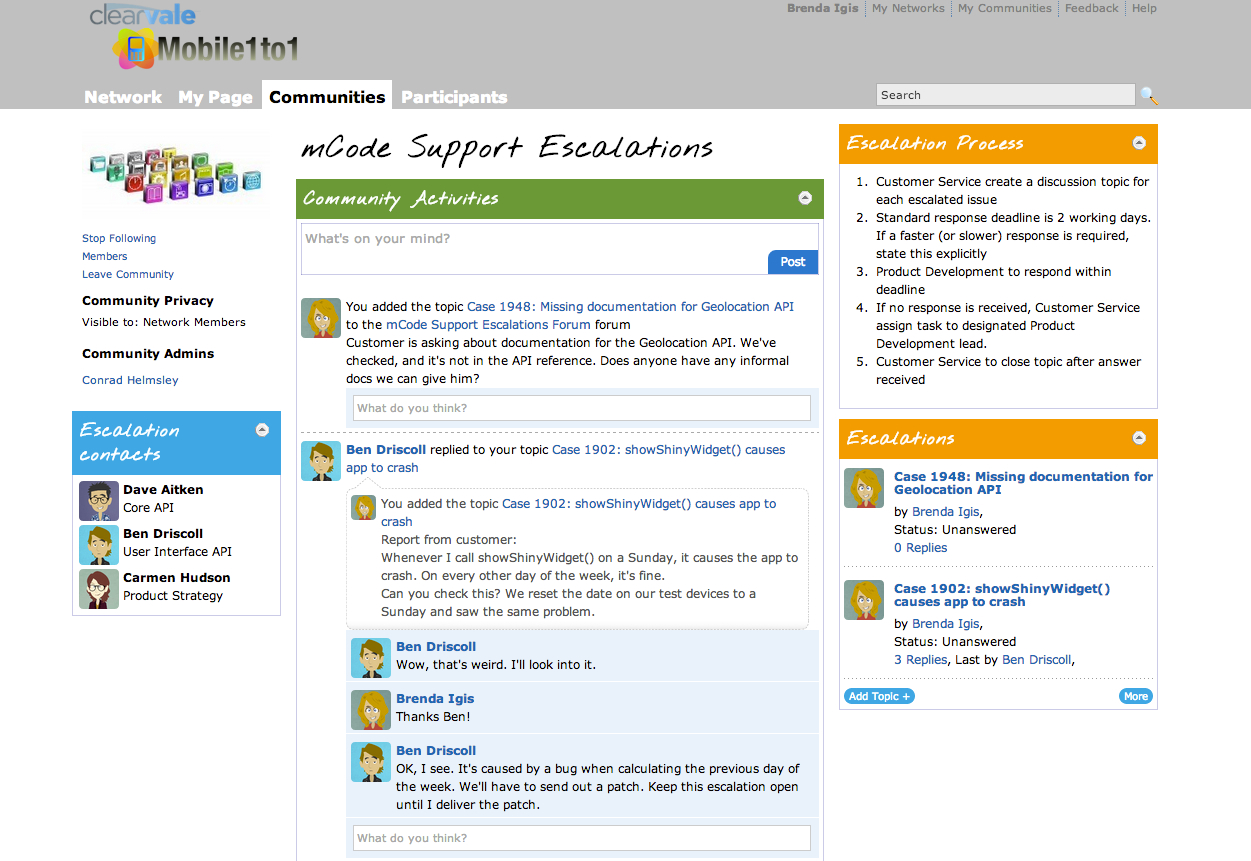This screenshot has width=1251, height=861.
Task: Open My Networks in top bar
Action: 908,8
